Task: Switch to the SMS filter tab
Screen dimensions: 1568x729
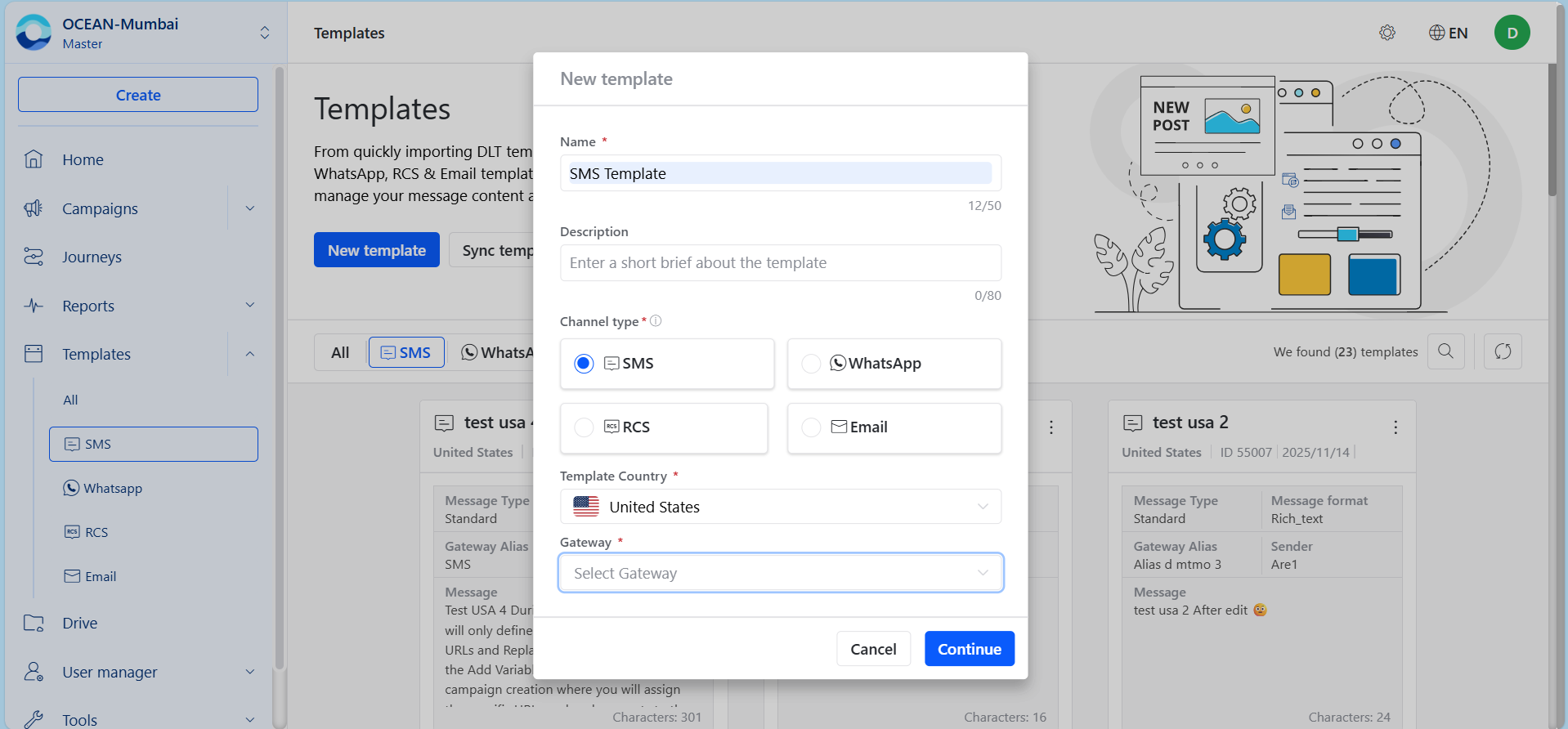Action: (406, 352)
